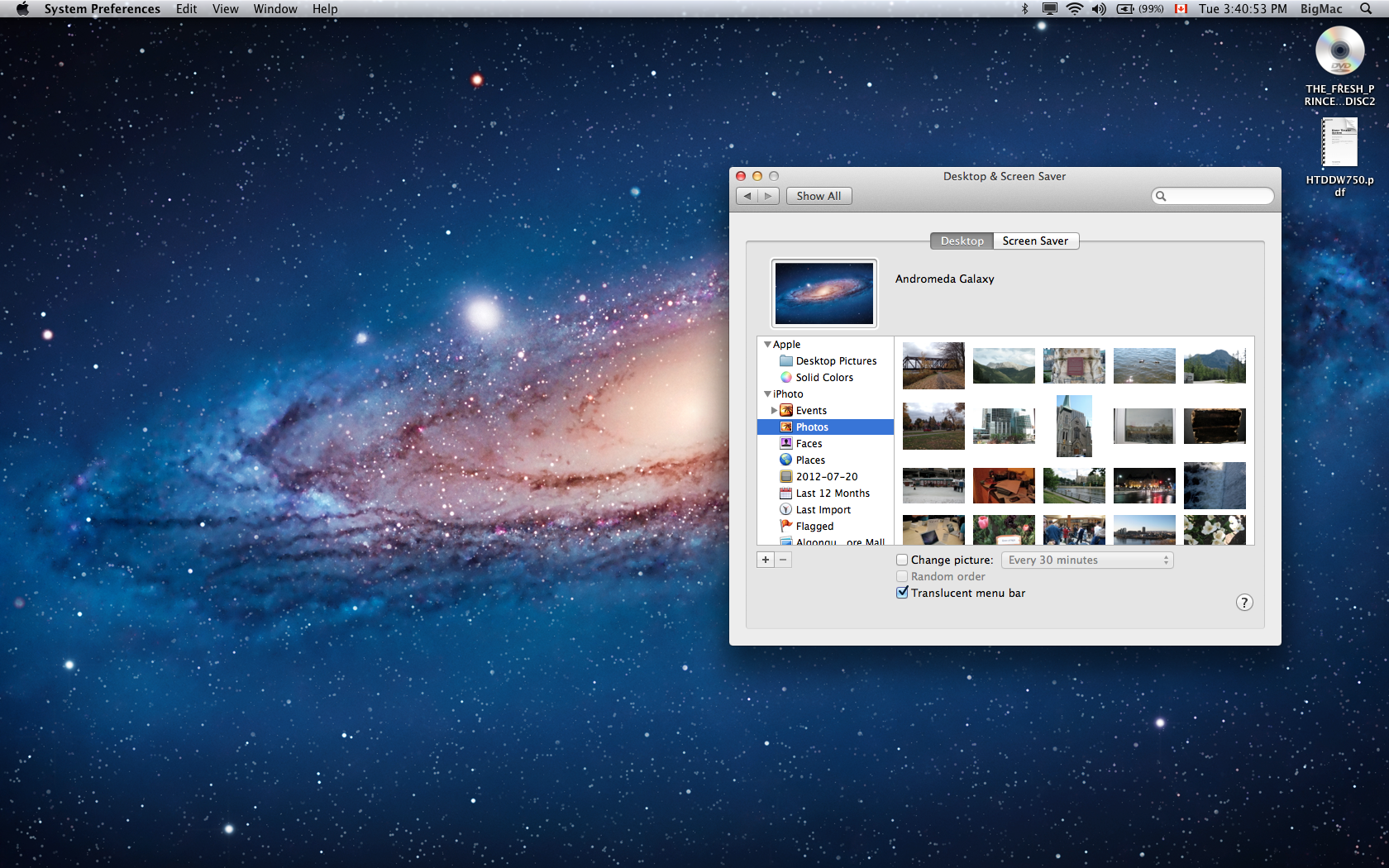Enable the Change picture checkbox
Image resolution: width=1389 pixels, height=868 pixels.
pos(902,560)
